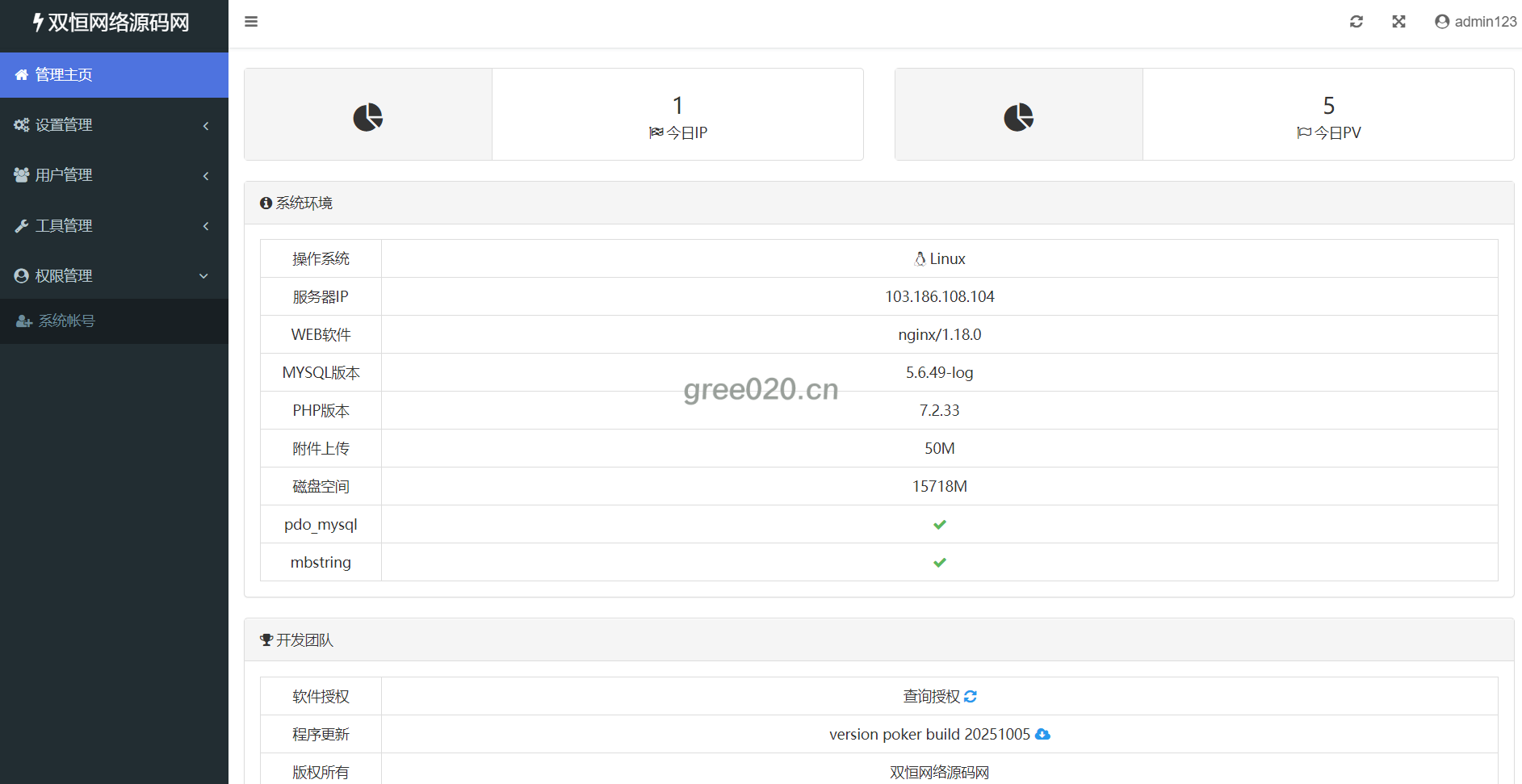Click the 双恒网络源码网 site title

[x=118, y=23]
